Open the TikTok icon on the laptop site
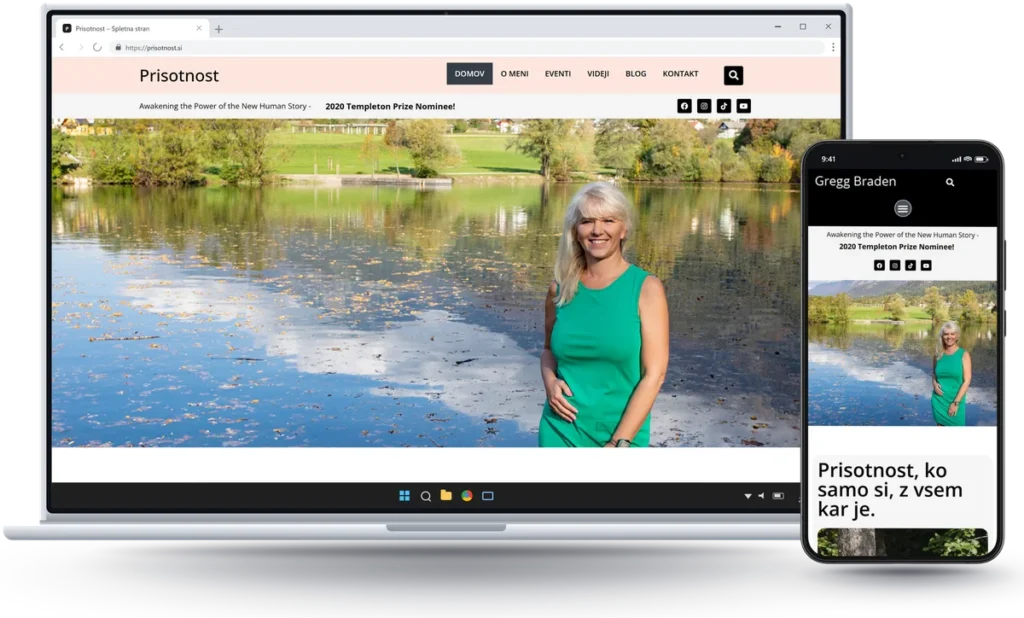 tap(724, 106)
